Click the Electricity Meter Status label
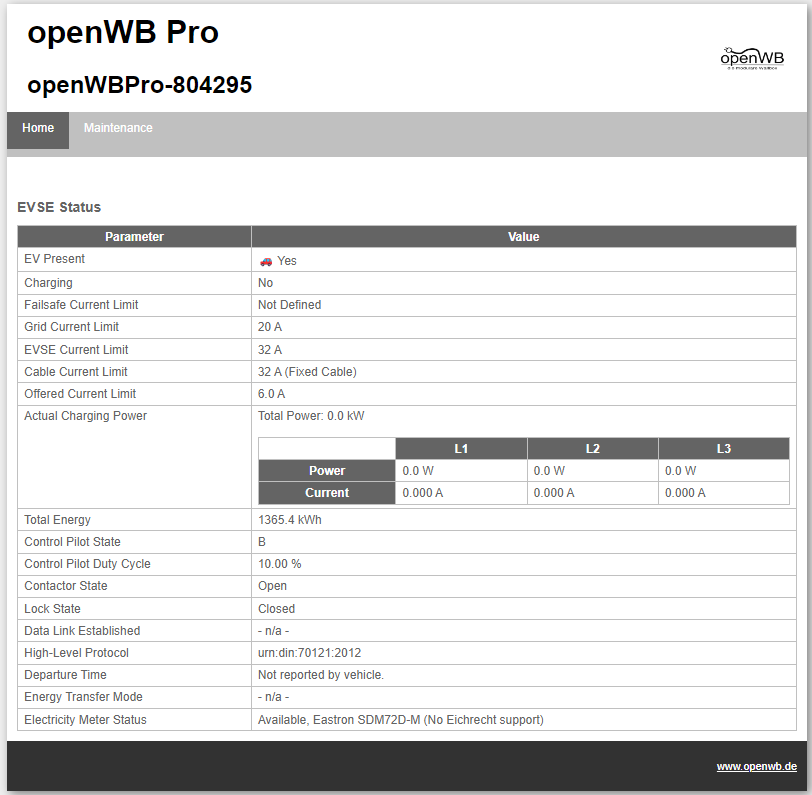812x795 pixels. (85, 720)
